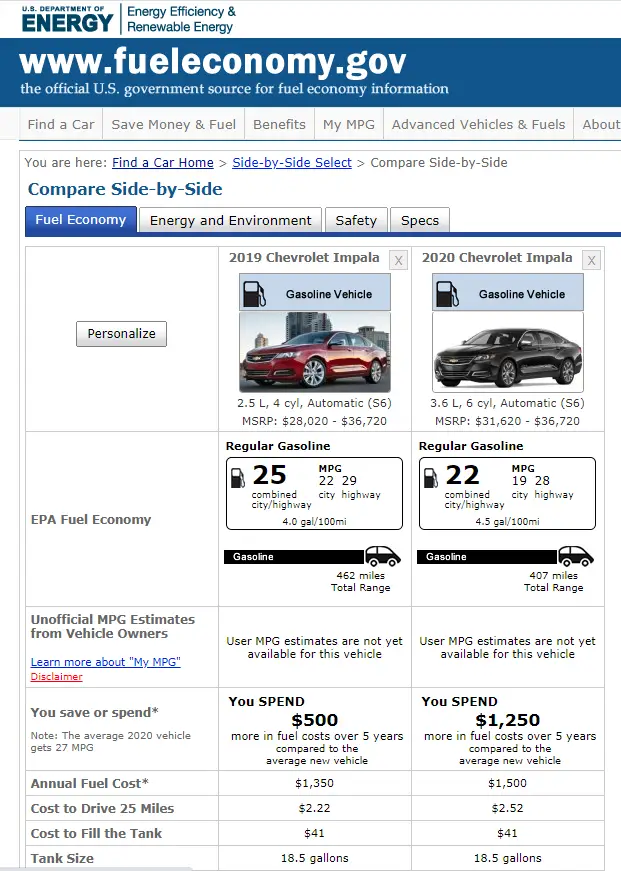Follow the Side-by-Side Select breadcrumb link
The width and height of the screenshot is (621, 871).
coord(292,162)
